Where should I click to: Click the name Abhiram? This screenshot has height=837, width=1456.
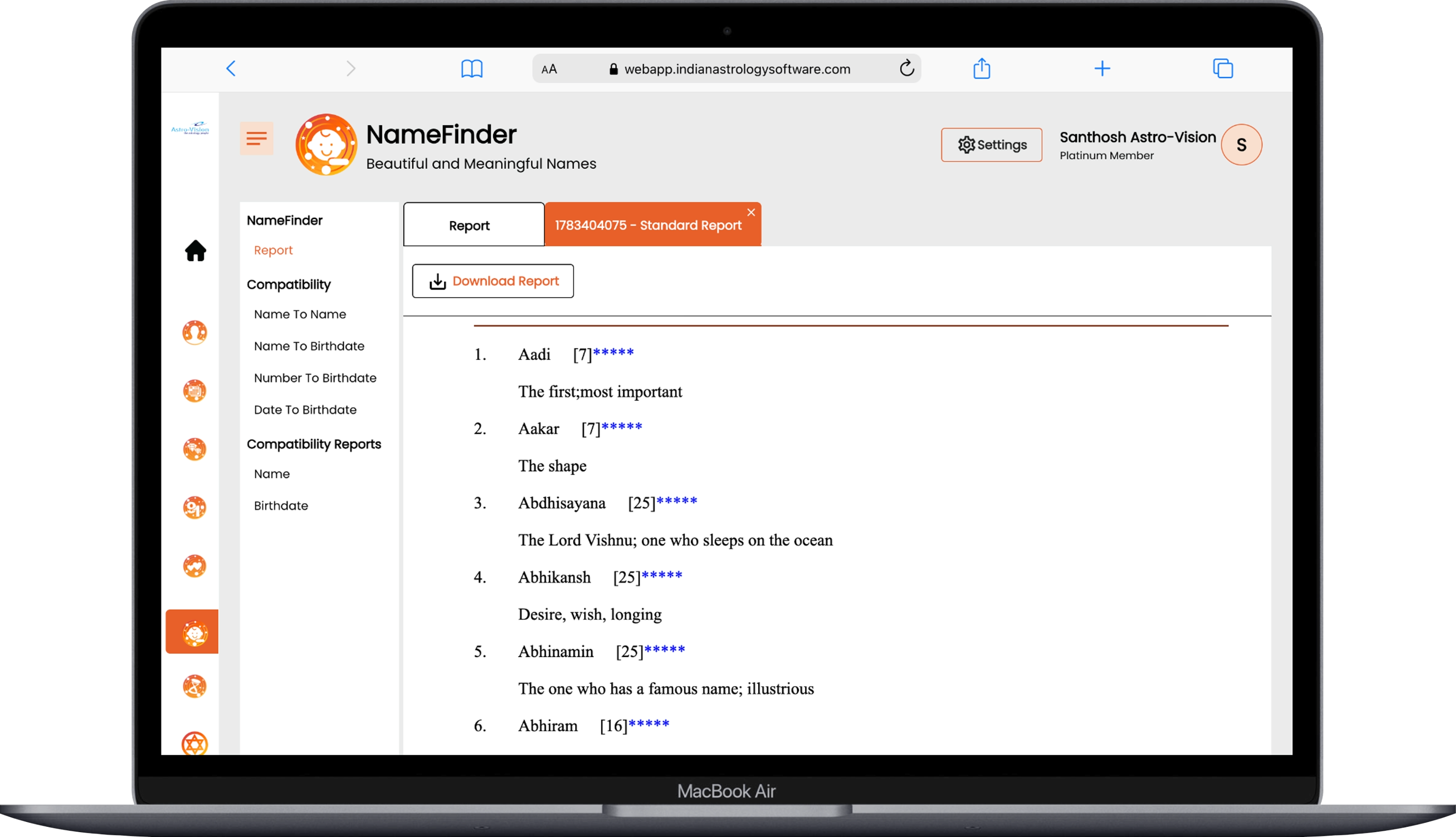[x=548, y=726]
